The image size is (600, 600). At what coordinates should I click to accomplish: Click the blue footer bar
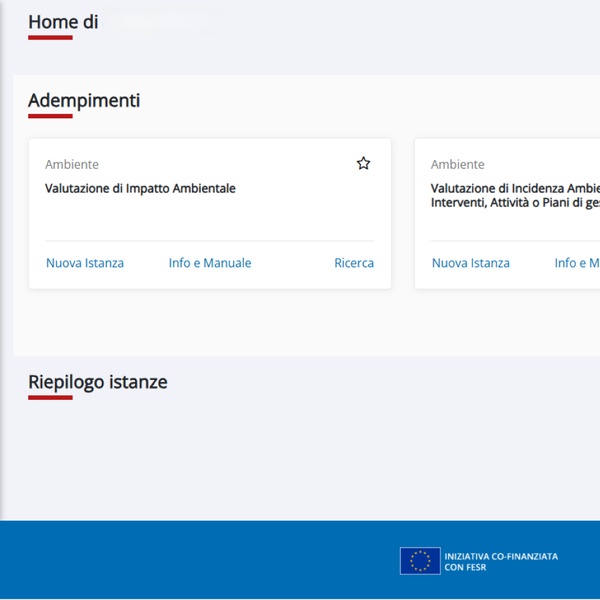coord(199,559)
